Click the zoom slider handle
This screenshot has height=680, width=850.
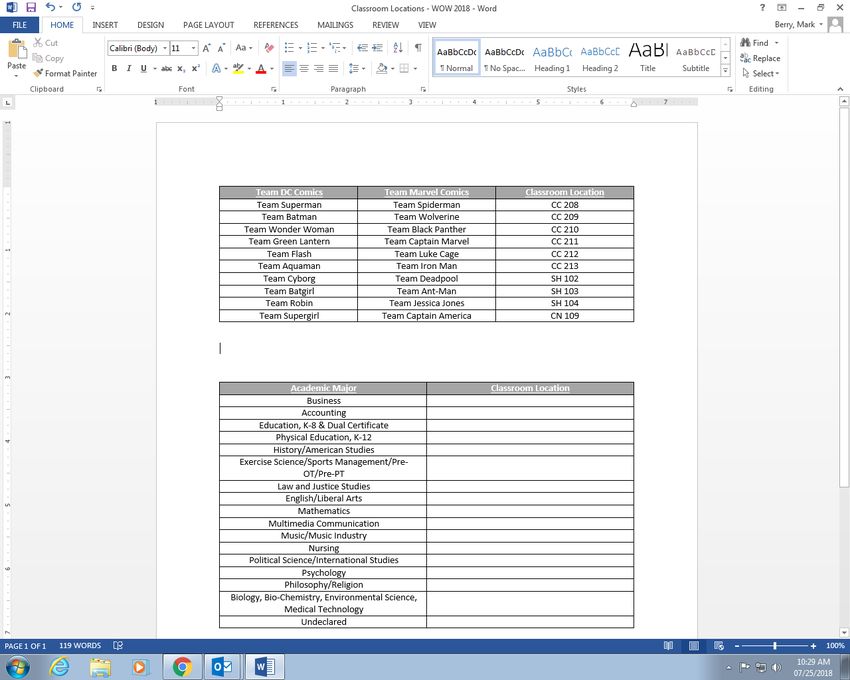click(775, 646)
